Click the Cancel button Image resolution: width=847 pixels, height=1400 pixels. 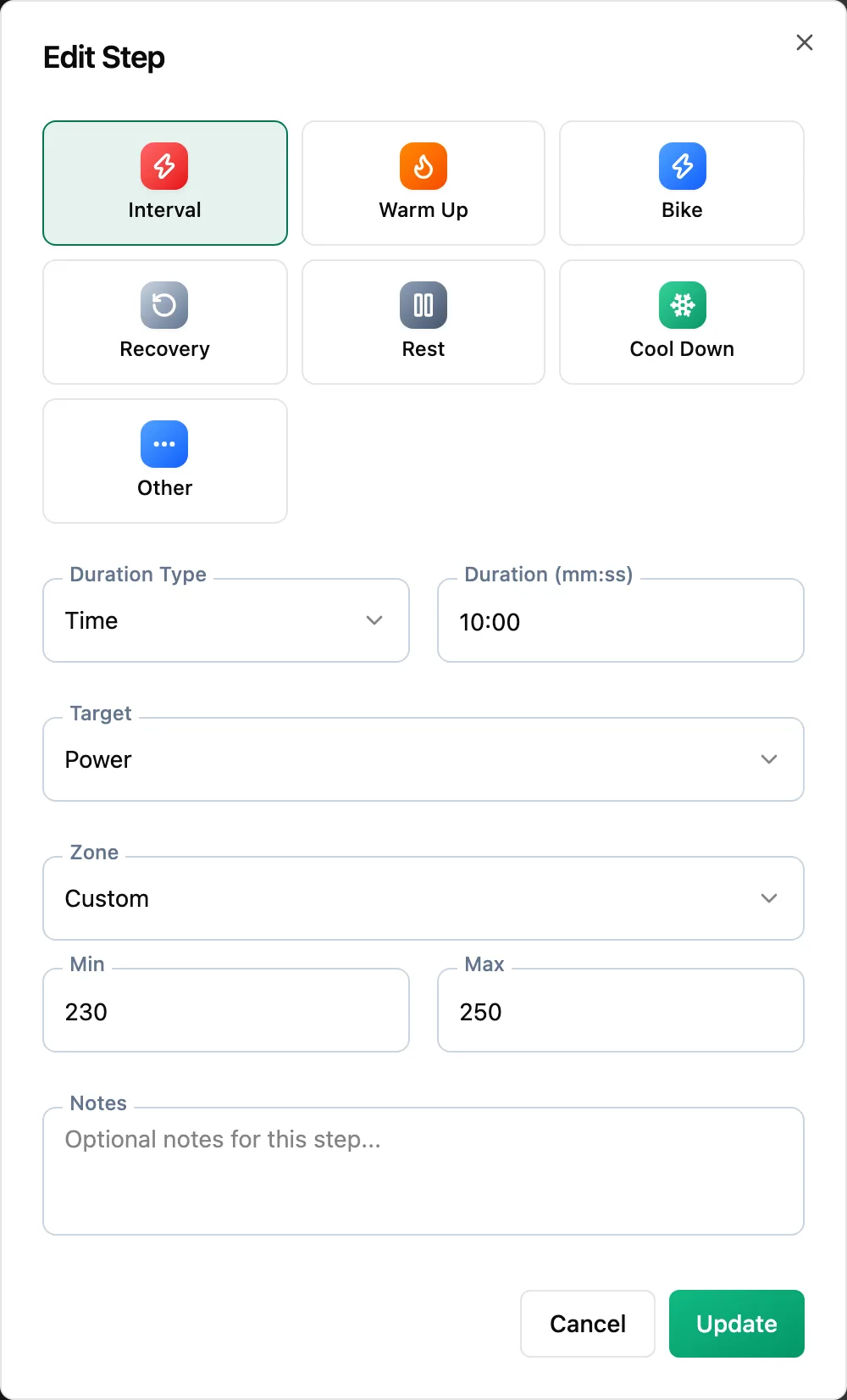click(x=588, y=1324)
